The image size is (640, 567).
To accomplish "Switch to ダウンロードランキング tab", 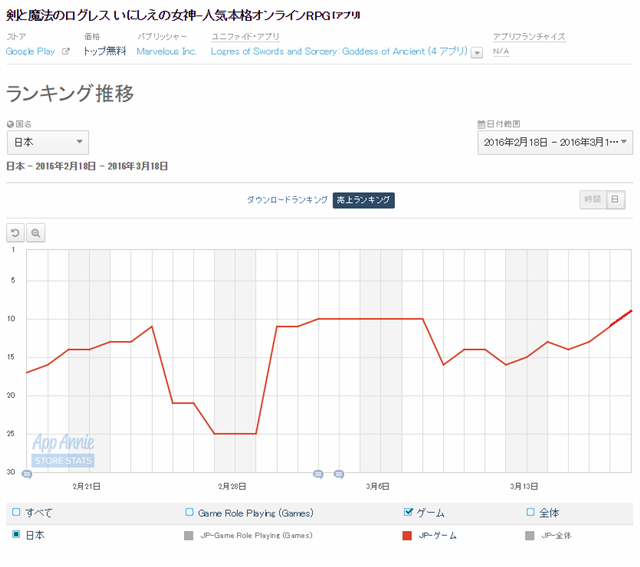I will coord(287,200).
